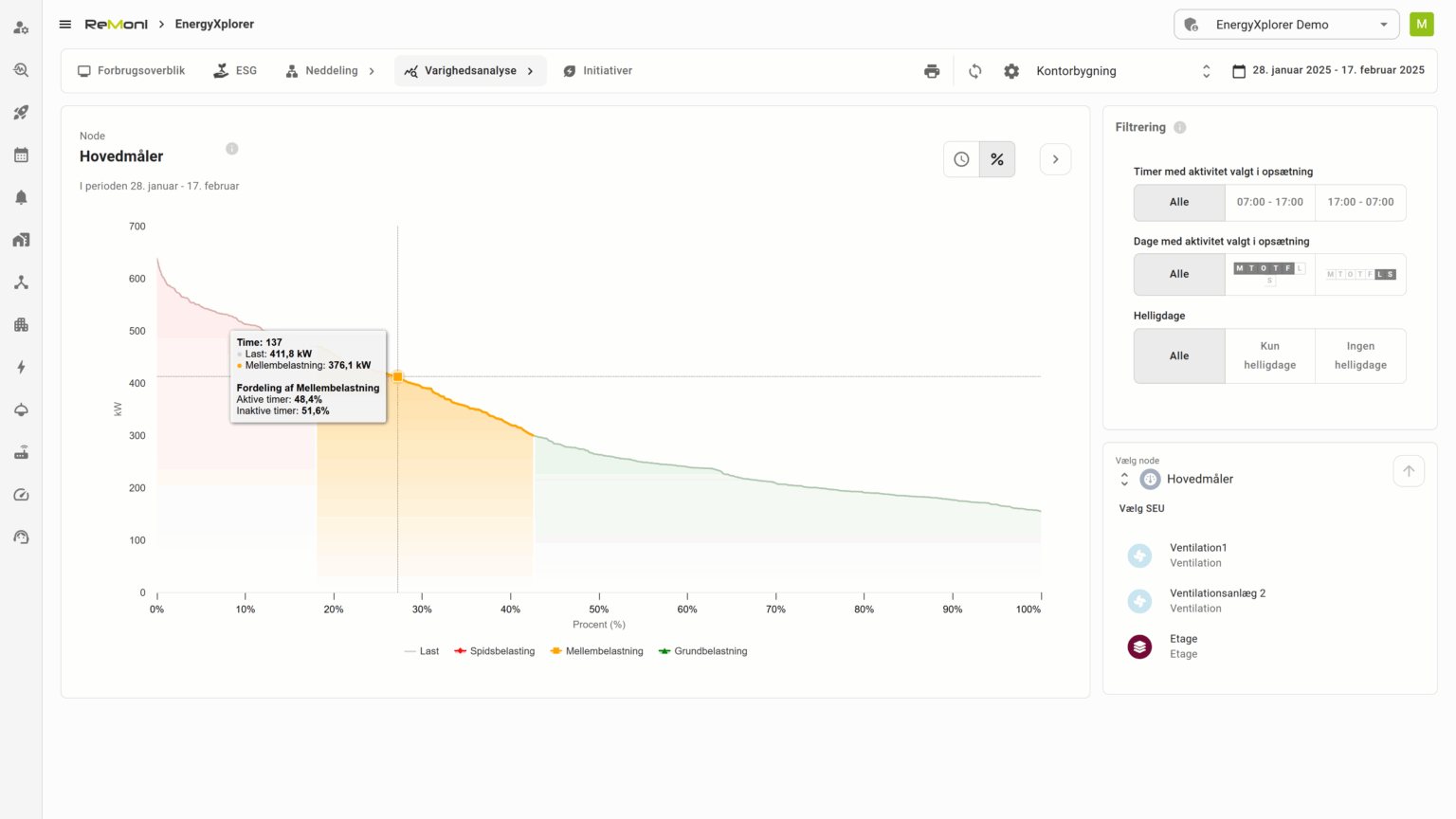Toggle Spidsbelastning series in legend
The width and height of the screenshot is (1456, 819).
pyautogui.click(x=494, y=651)
